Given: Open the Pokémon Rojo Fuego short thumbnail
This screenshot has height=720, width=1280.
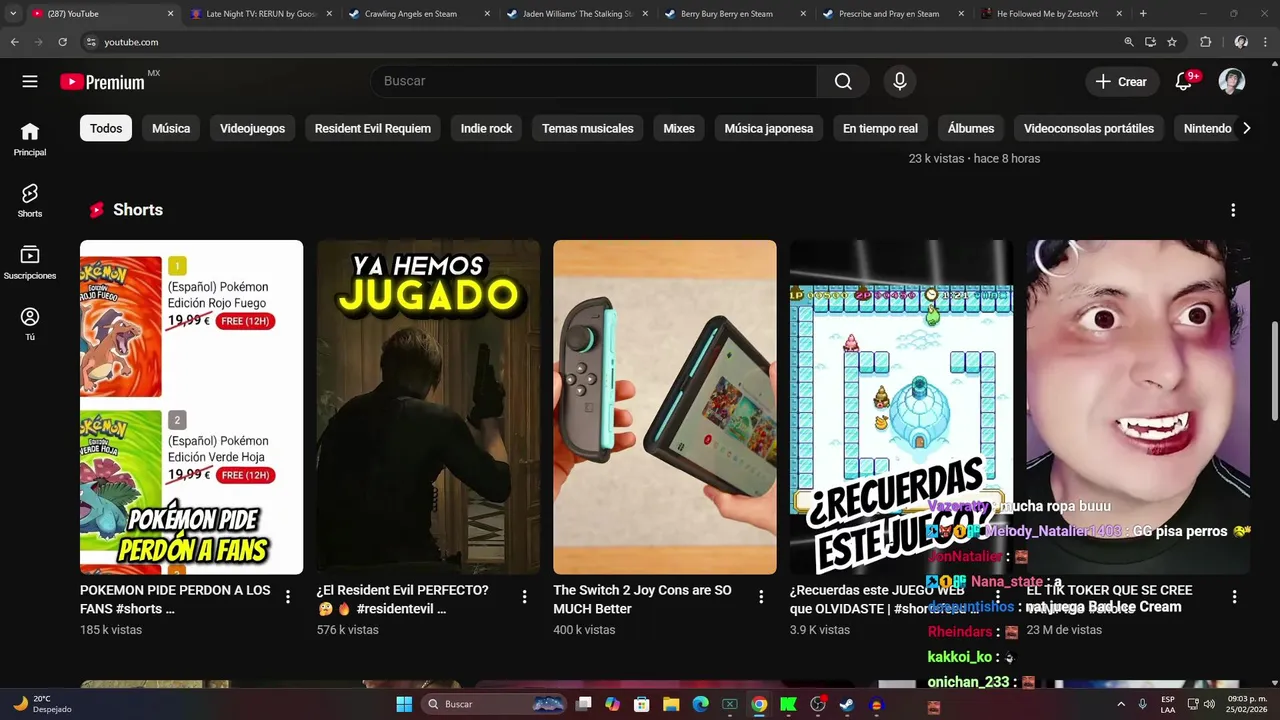Looking at the screenshot, I should pyautogui.click(x=191, y=407).
